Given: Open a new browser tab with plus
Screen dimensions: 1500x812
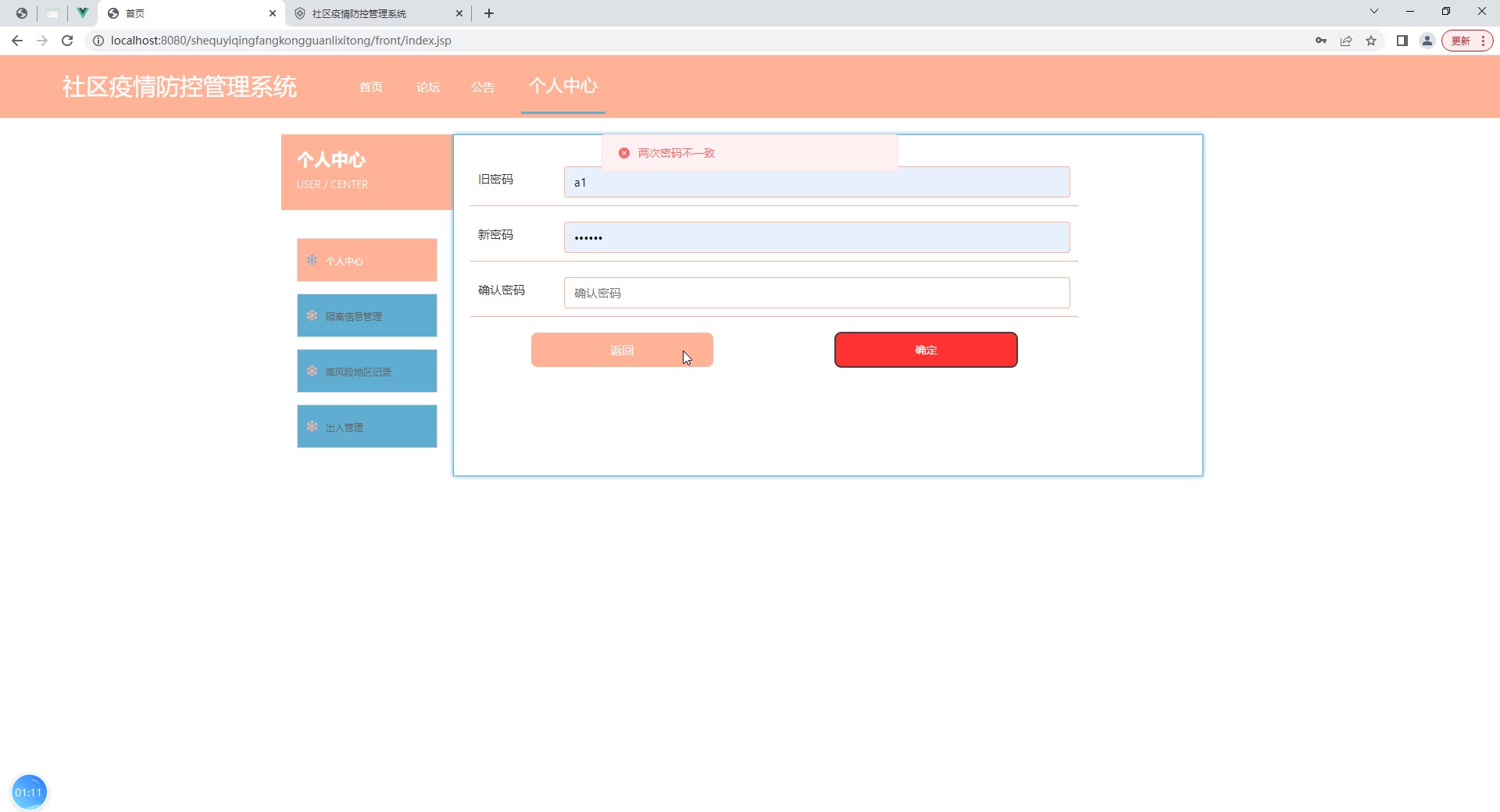Looking at the screenshot, I should click(489, 13).
